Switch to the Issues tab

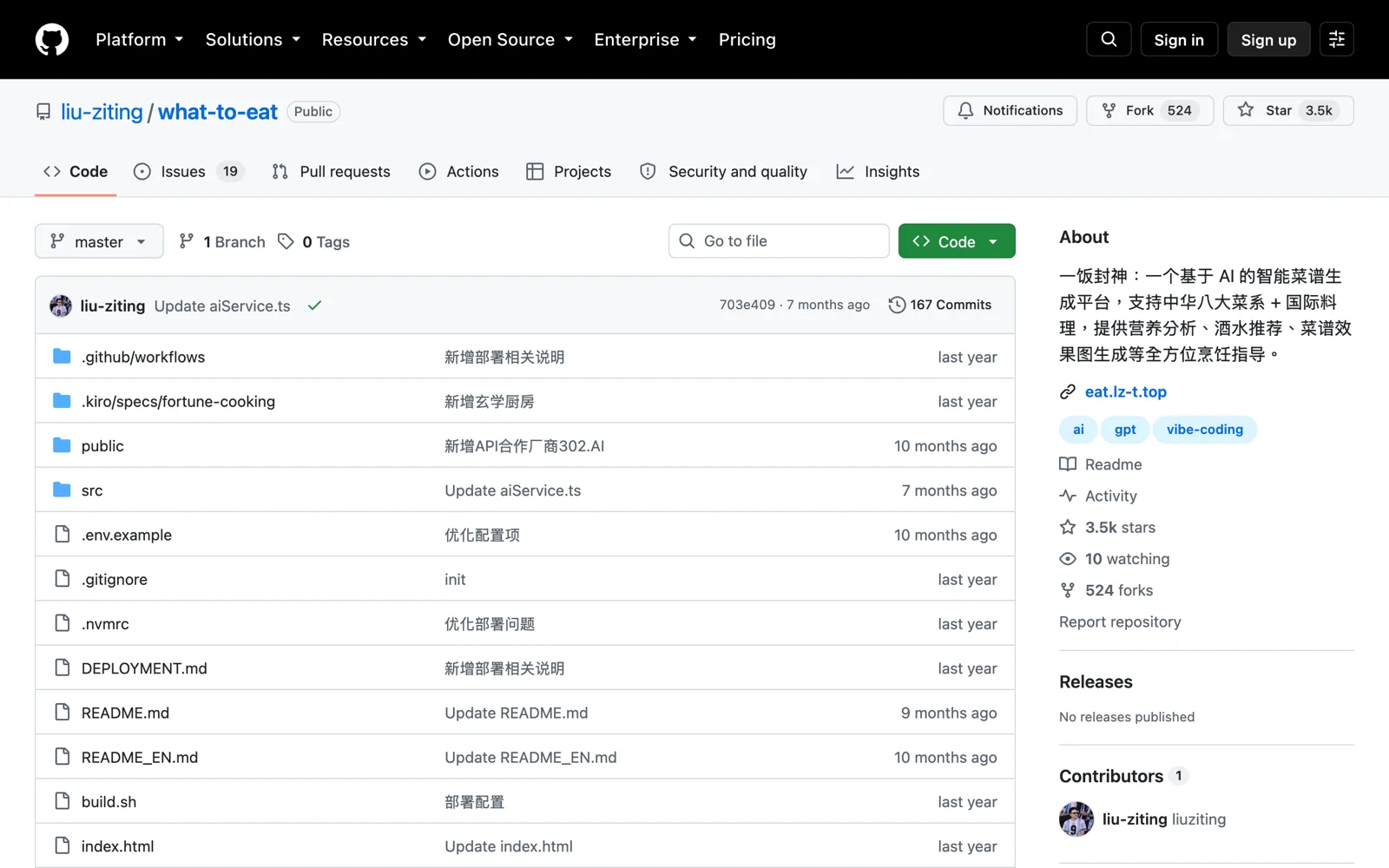[188, 172]
